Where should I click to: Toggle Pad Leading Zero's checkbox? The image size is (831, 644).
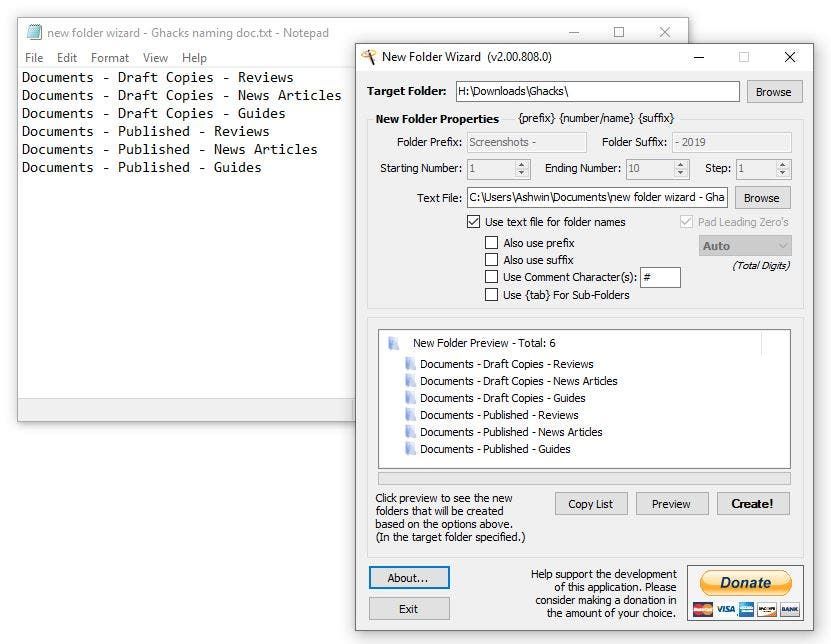tap(686, 222)
